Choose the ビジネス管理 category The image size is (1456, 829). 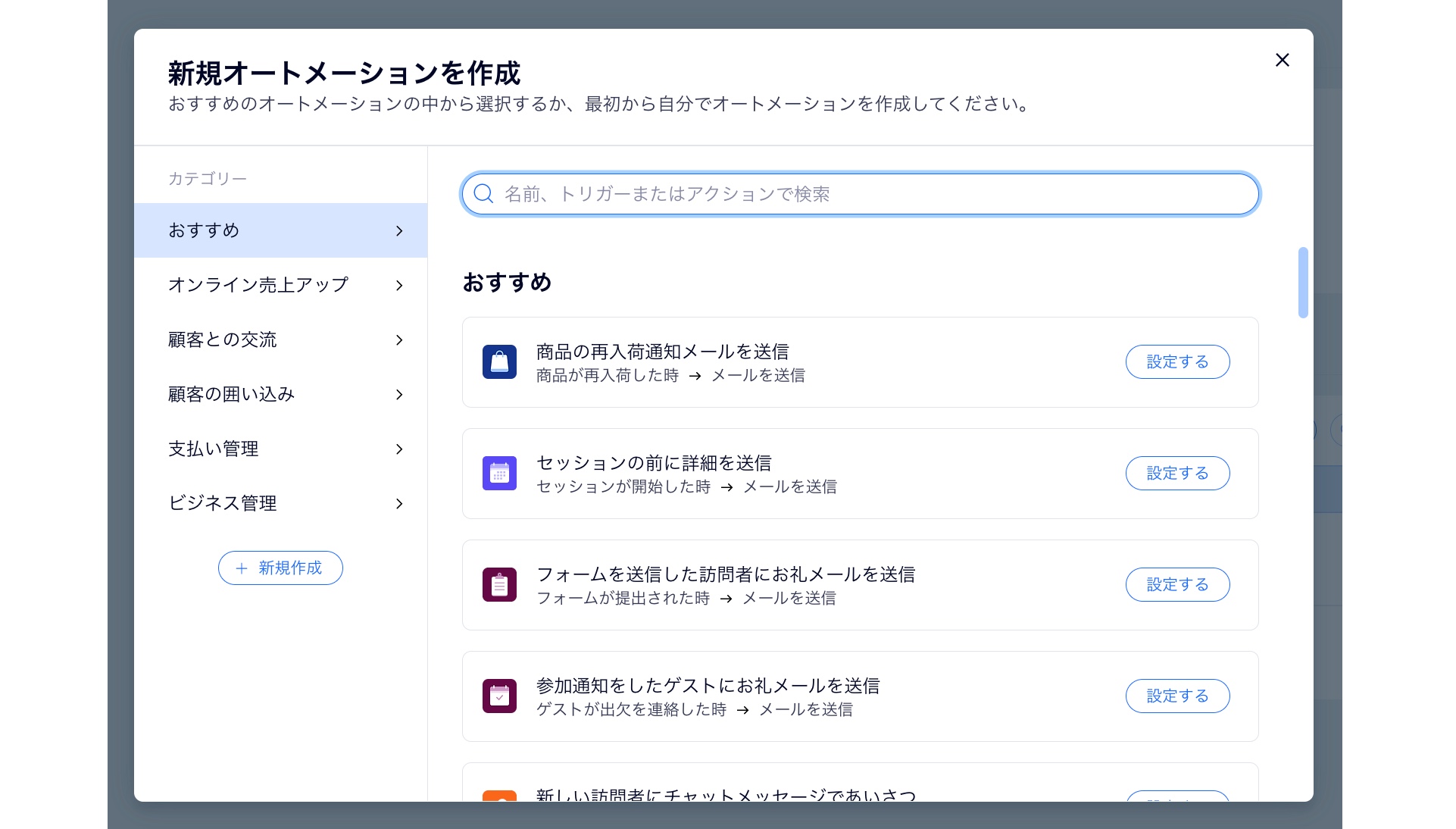pyautogui.click(x=280, y=503)
